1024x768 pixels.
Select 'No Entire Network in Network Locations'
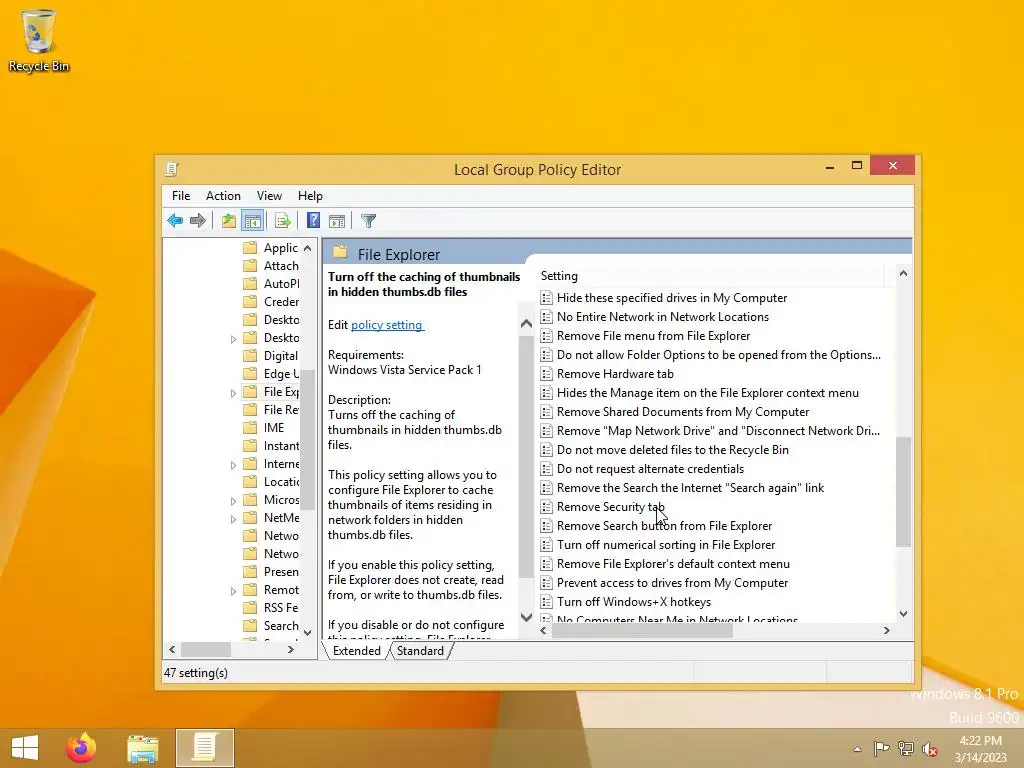[x=663, y=317]
